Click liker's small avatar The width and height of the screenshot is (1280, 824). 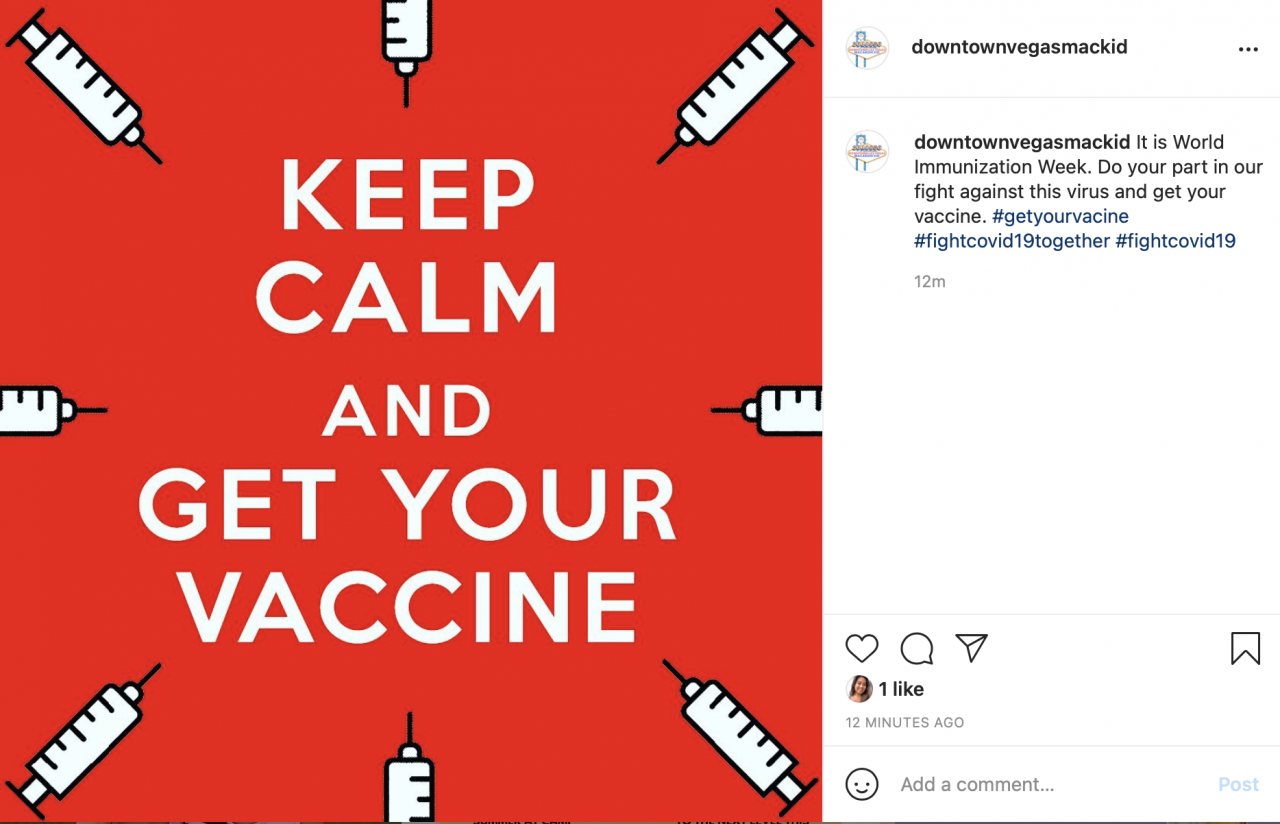(859, 689)
